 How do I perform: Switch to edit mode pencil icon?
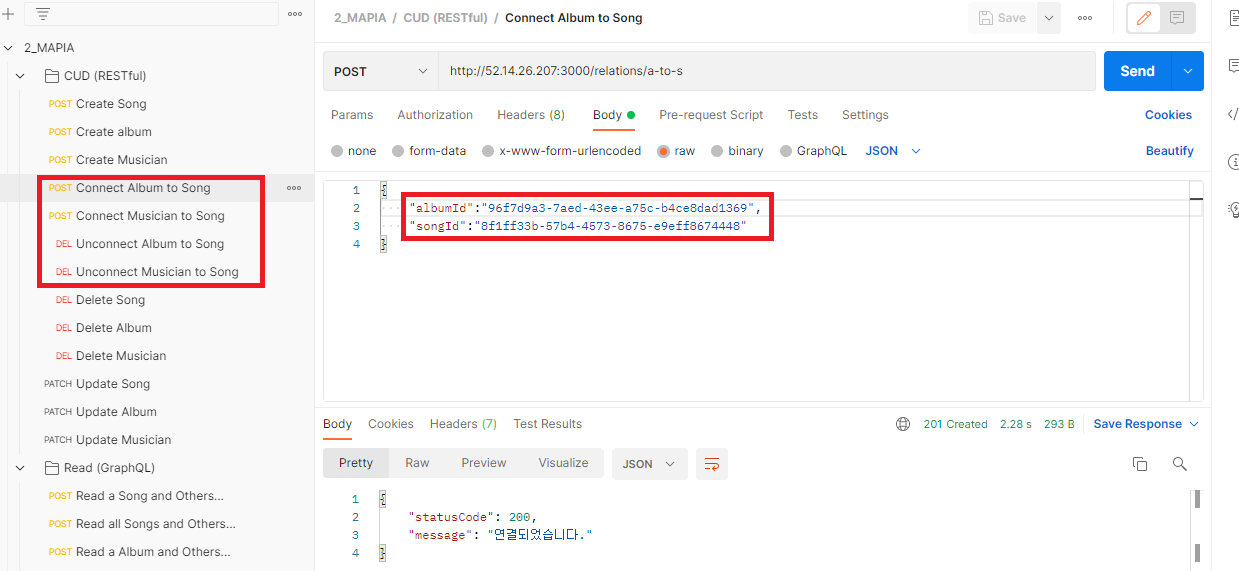pyautogui.click(x=1144, y=18)
